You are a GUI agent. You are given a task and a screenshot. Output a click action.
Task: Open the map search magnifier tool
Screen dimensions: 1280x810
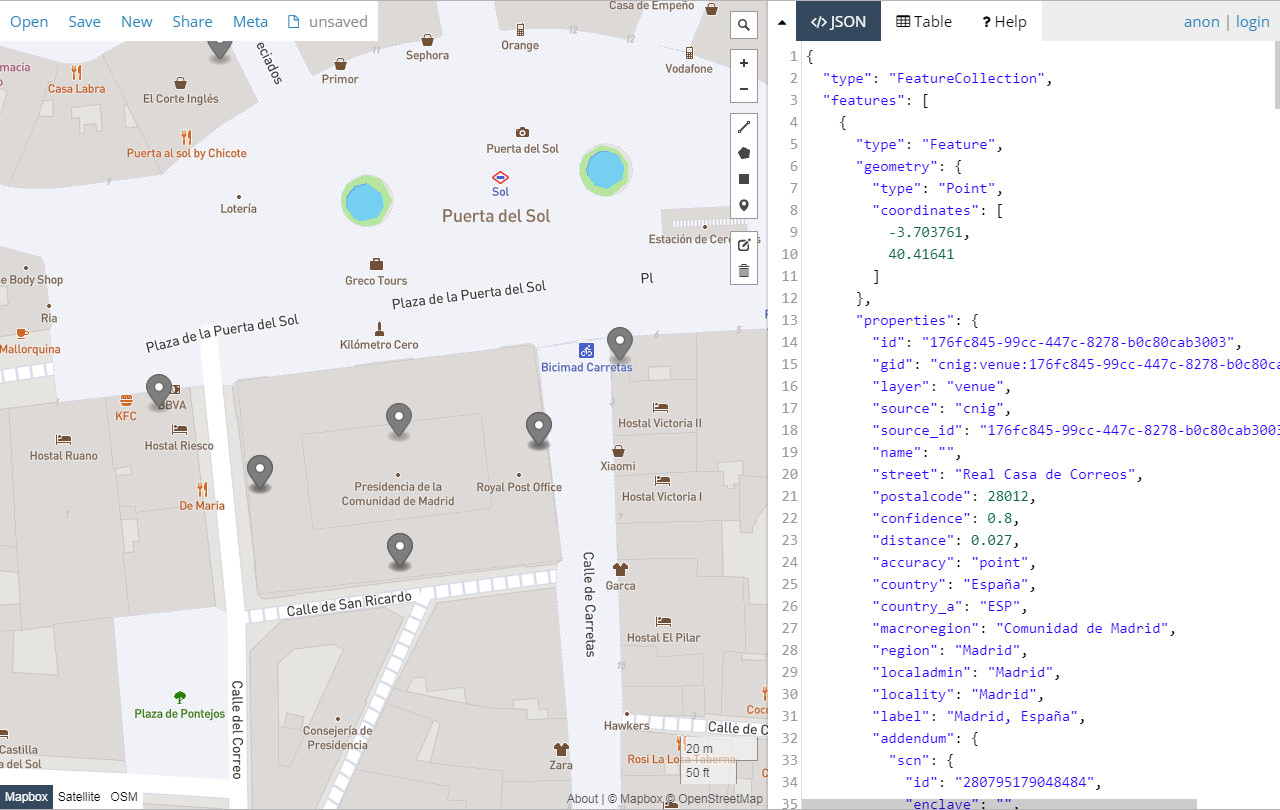tap(744, 25)
